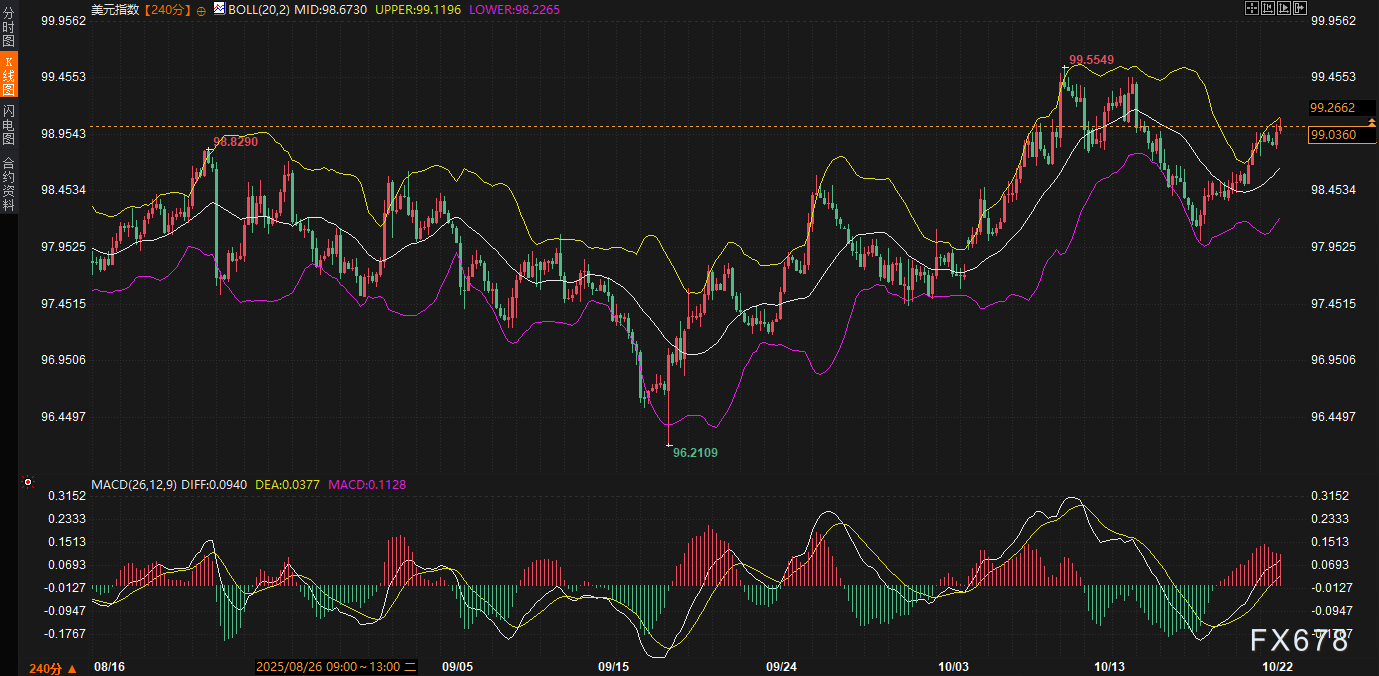1379x676 pixels.
Task: Click the second top-right chart scale icon
Action: [x=1267, y=8]
